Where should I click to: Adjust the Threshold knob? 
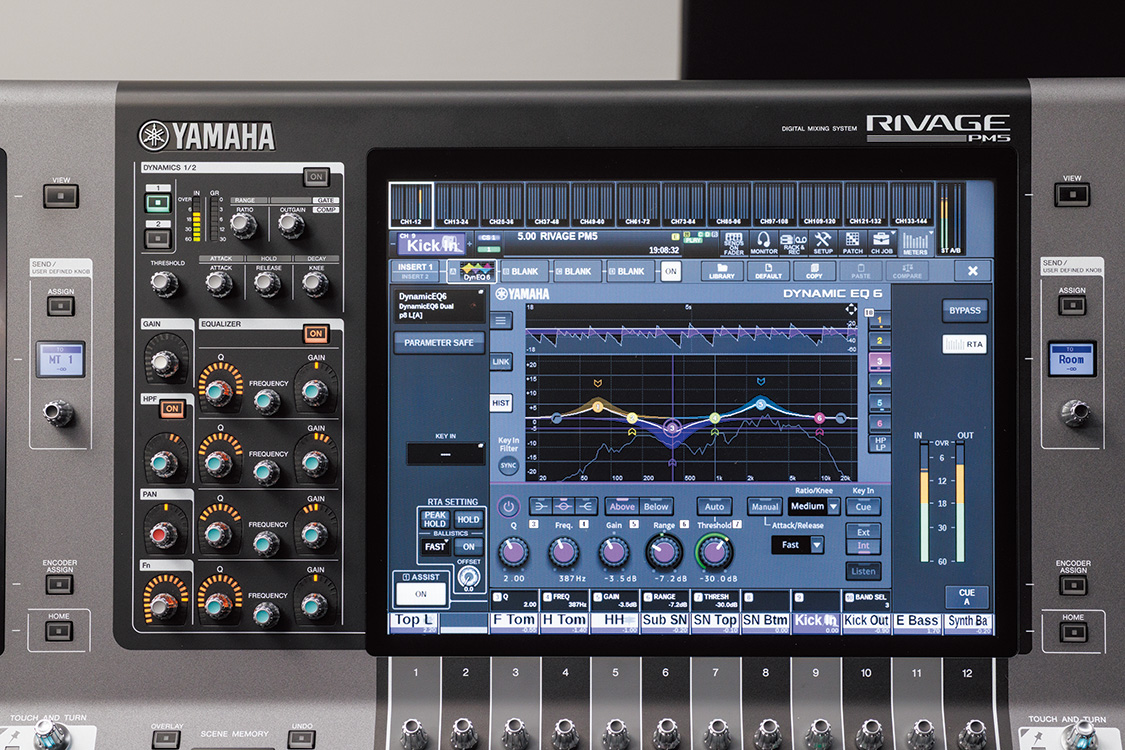[x=714, y=551]
